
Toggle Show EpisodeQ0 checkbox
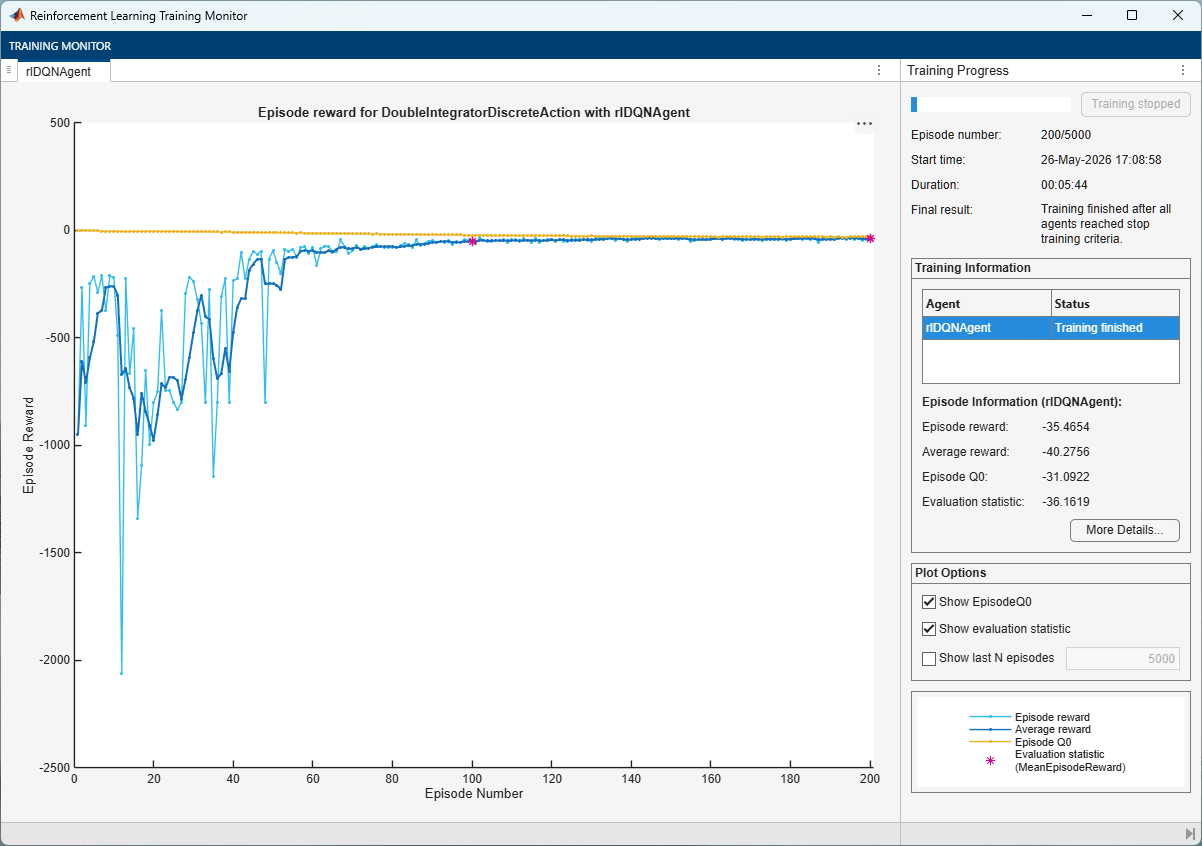929,602
